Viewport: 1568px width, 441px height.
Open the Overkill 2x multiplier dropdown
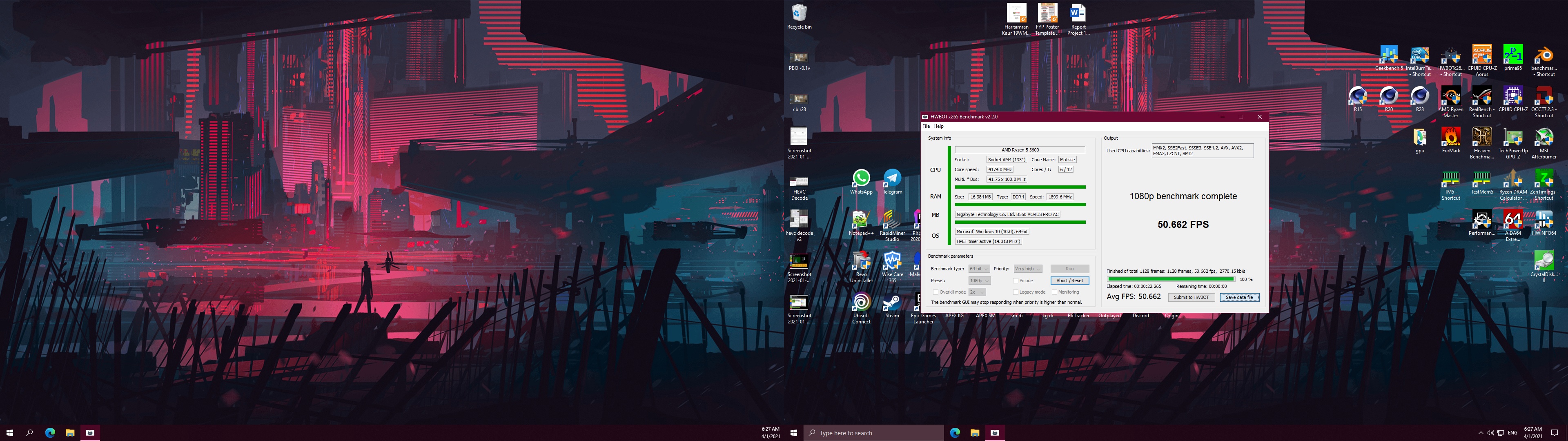[976, 292]
